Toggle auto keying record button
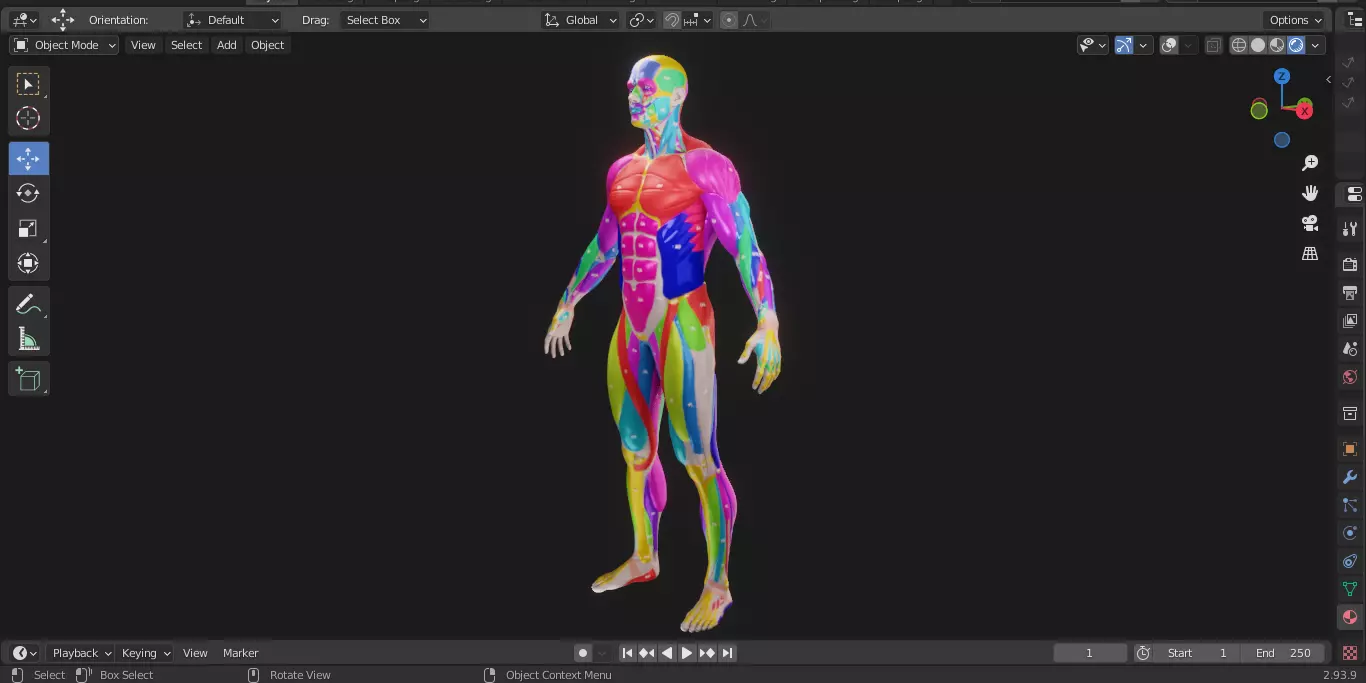The height and width of the screenshot is (683, 1366). 583,653
